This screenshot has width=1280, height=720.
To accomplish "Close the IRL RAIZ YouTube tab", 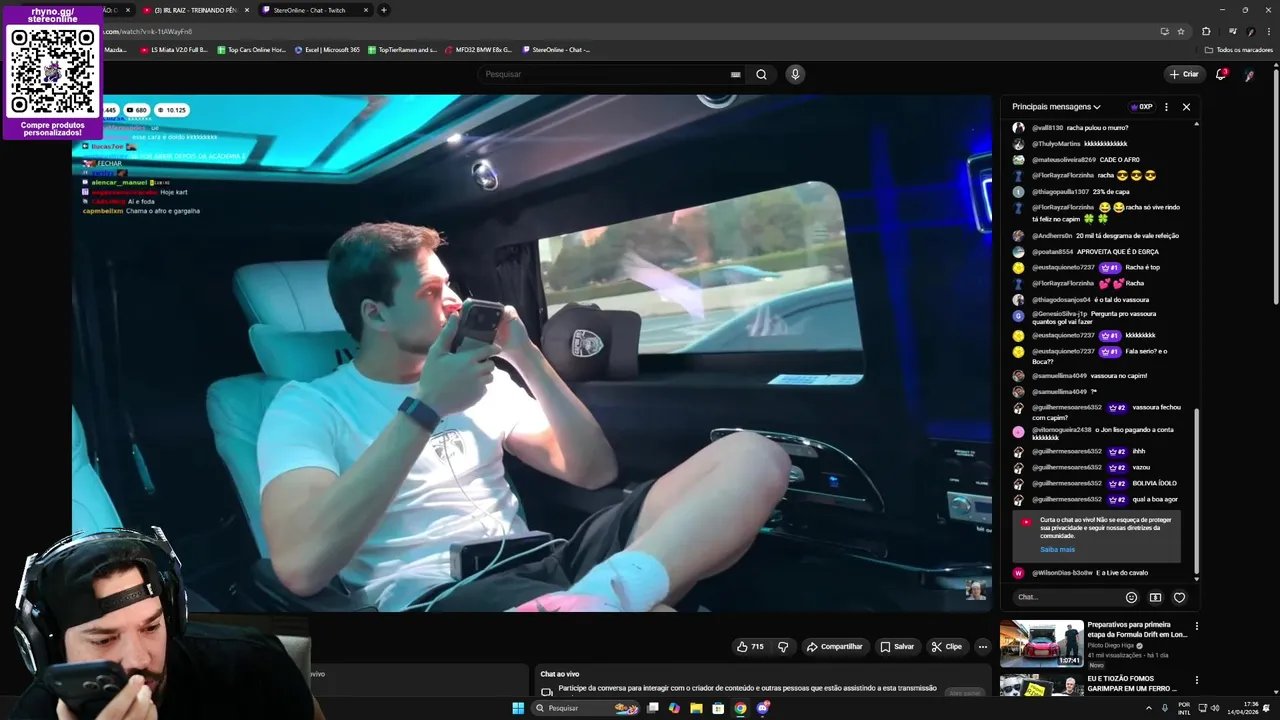I will click(x=246, y=10).
